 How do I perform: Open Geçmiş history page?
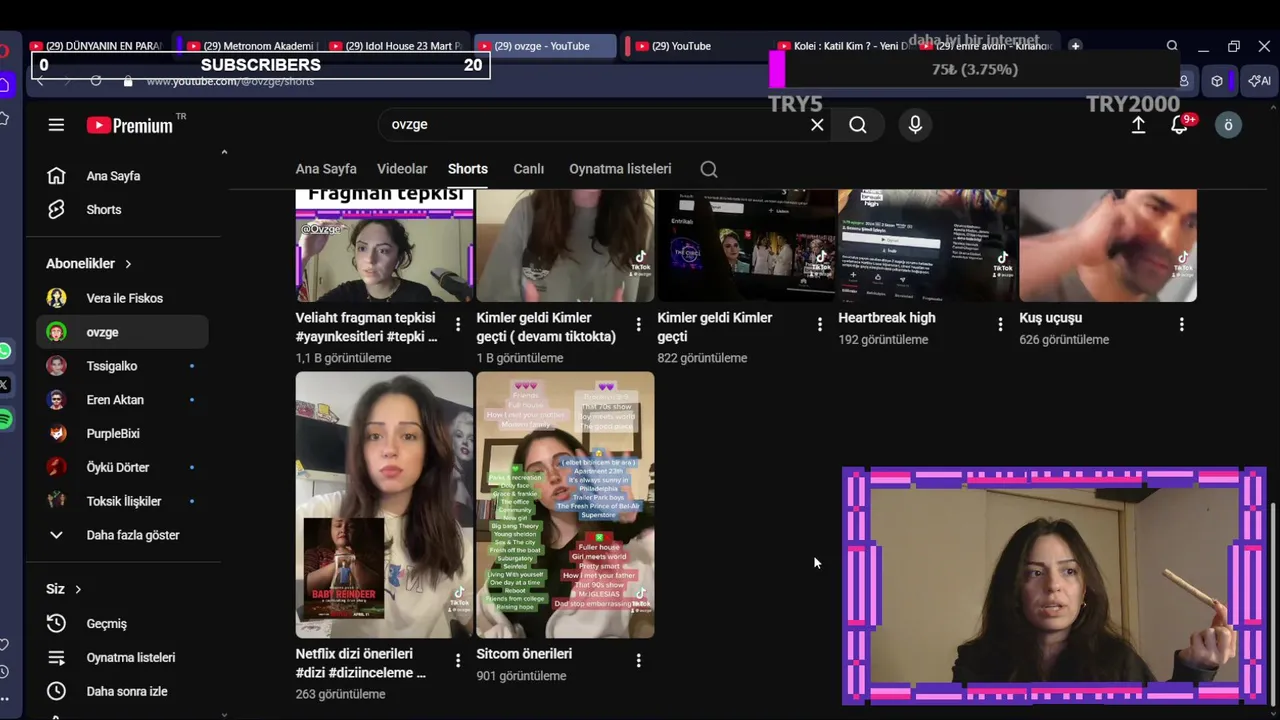click(122, 624)
